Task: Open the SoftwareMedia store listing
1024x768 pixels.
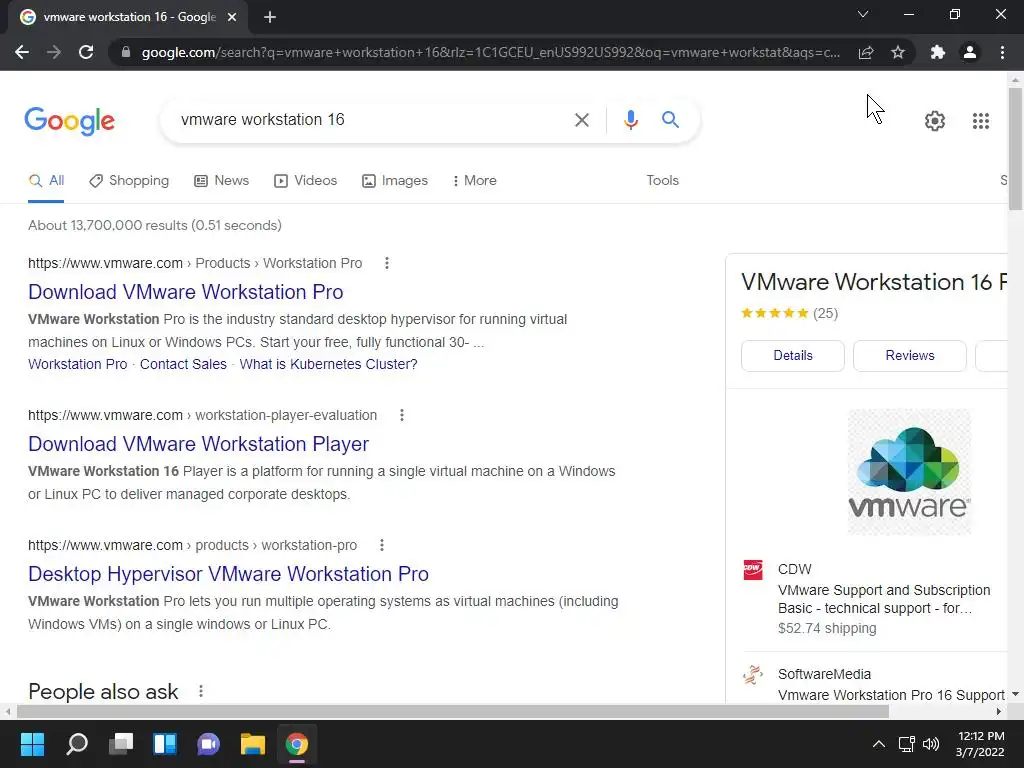Action: click(875, 684)
